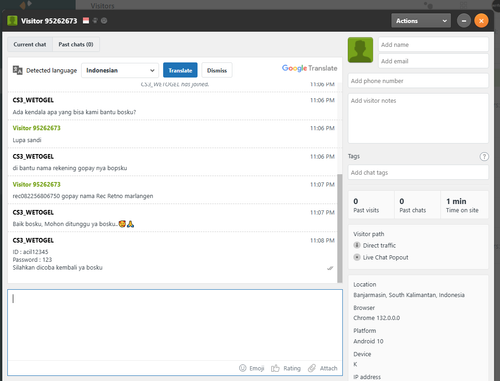
Task: Open the Tags help question mark icon
Action: [484, 156]
